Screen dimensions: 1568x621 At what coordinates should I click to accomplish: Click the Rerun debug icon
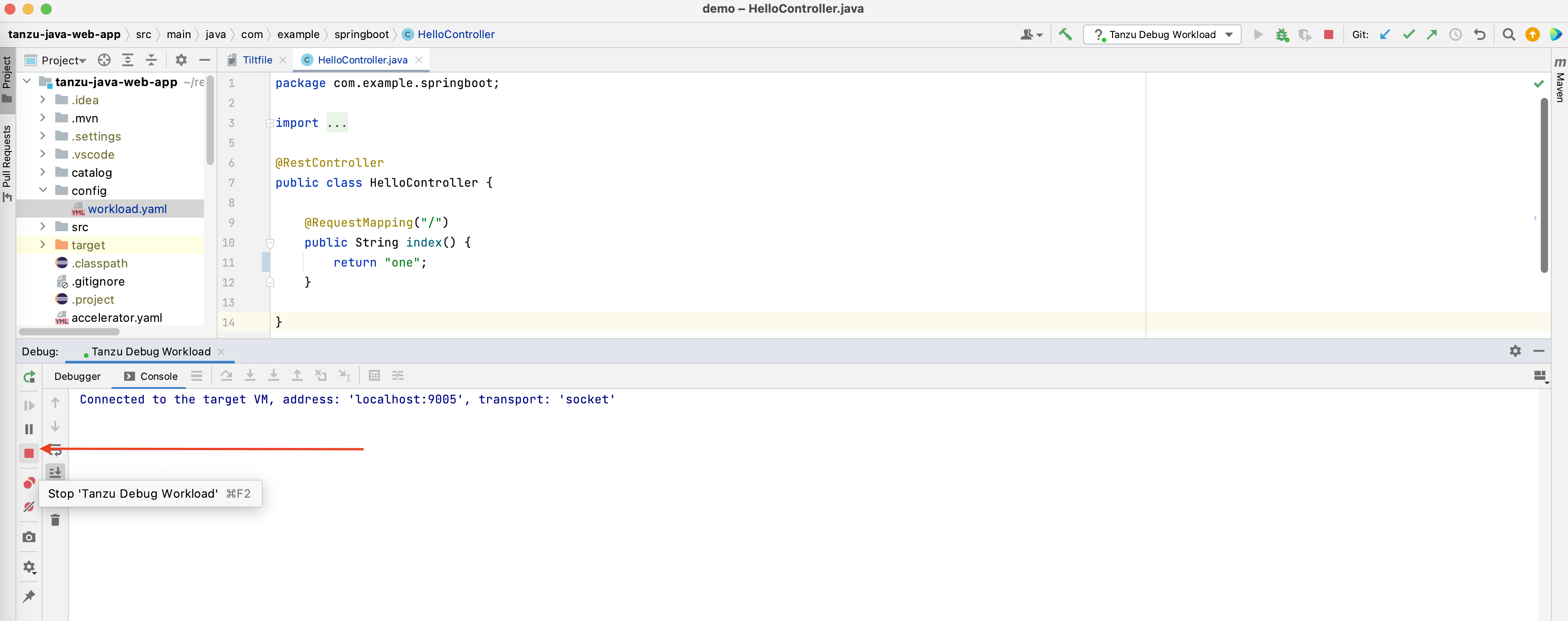pyautogui.click(x=29, y=377)
